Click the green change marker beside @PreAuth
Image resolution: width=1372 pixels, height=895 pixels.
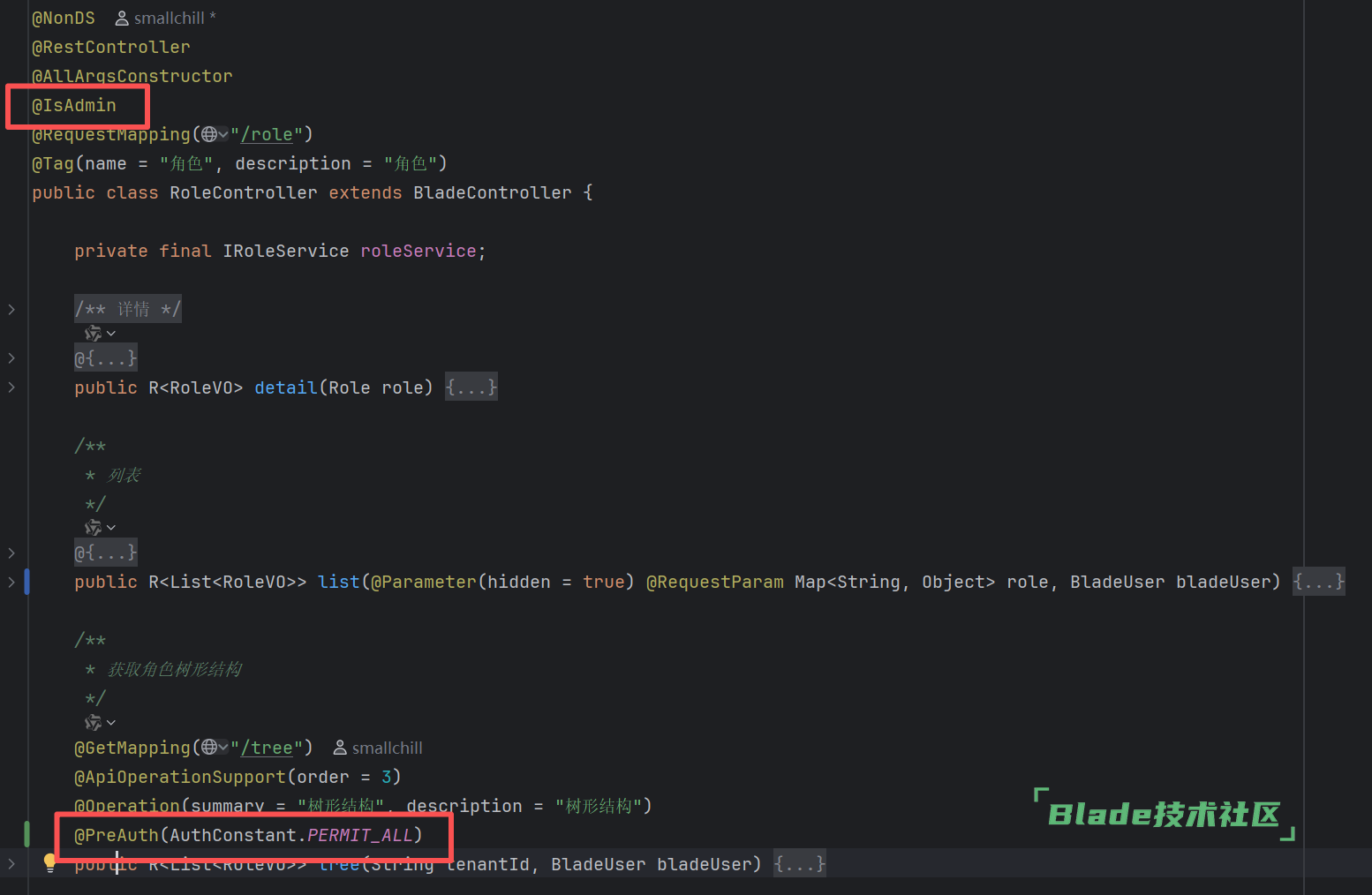click(x=26, y=834)
